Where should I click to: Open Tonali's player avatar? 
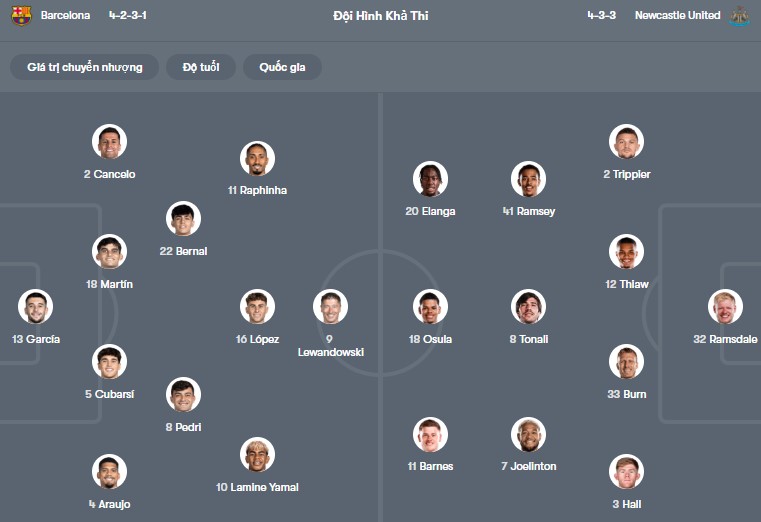(528, 307)
